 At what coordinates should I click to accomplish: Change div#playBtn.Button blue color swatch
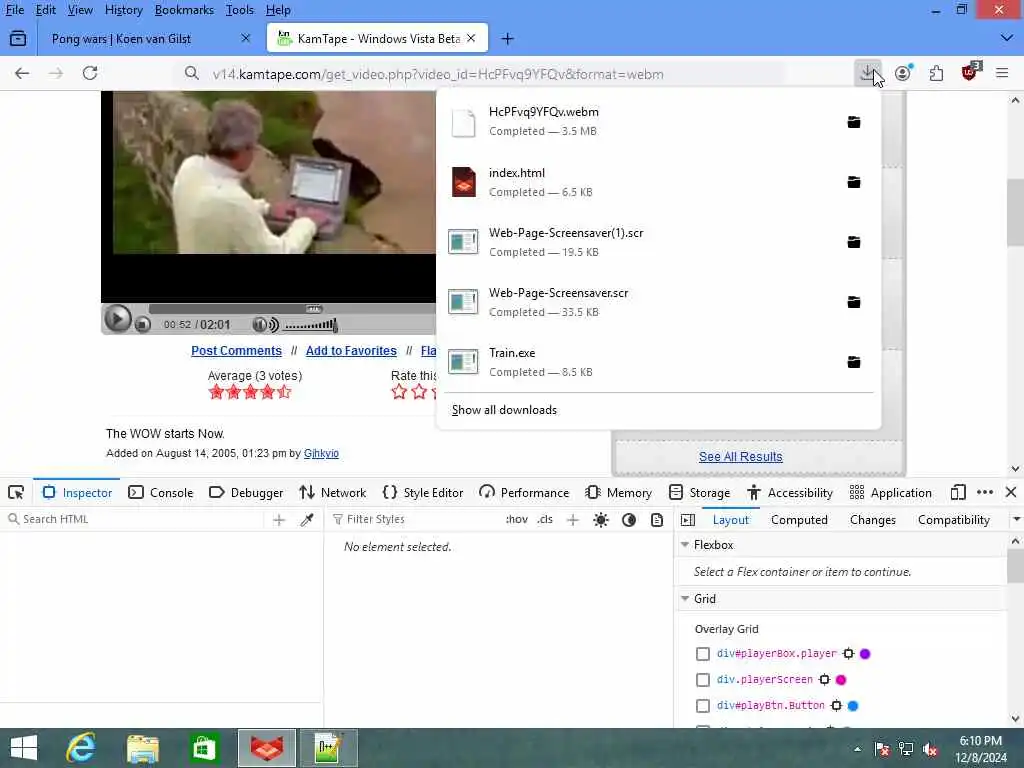(x=853, y=706)
